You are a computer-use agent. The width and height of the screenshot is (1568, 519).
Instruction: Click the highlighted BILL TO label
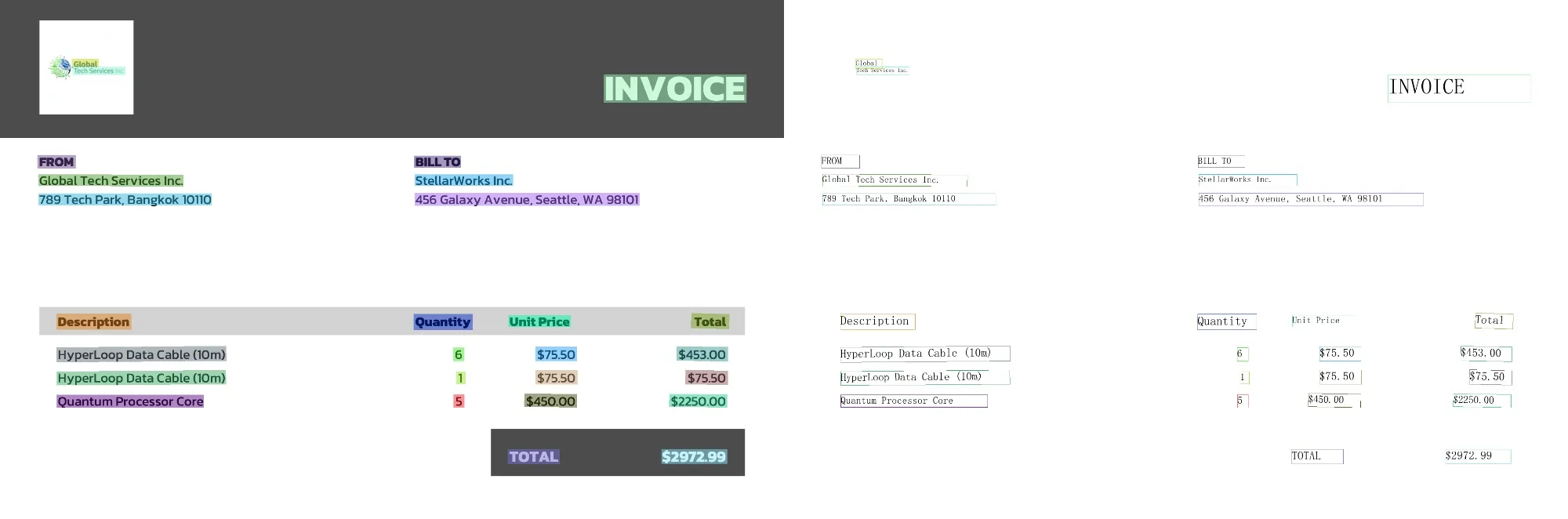coord(437,162)
